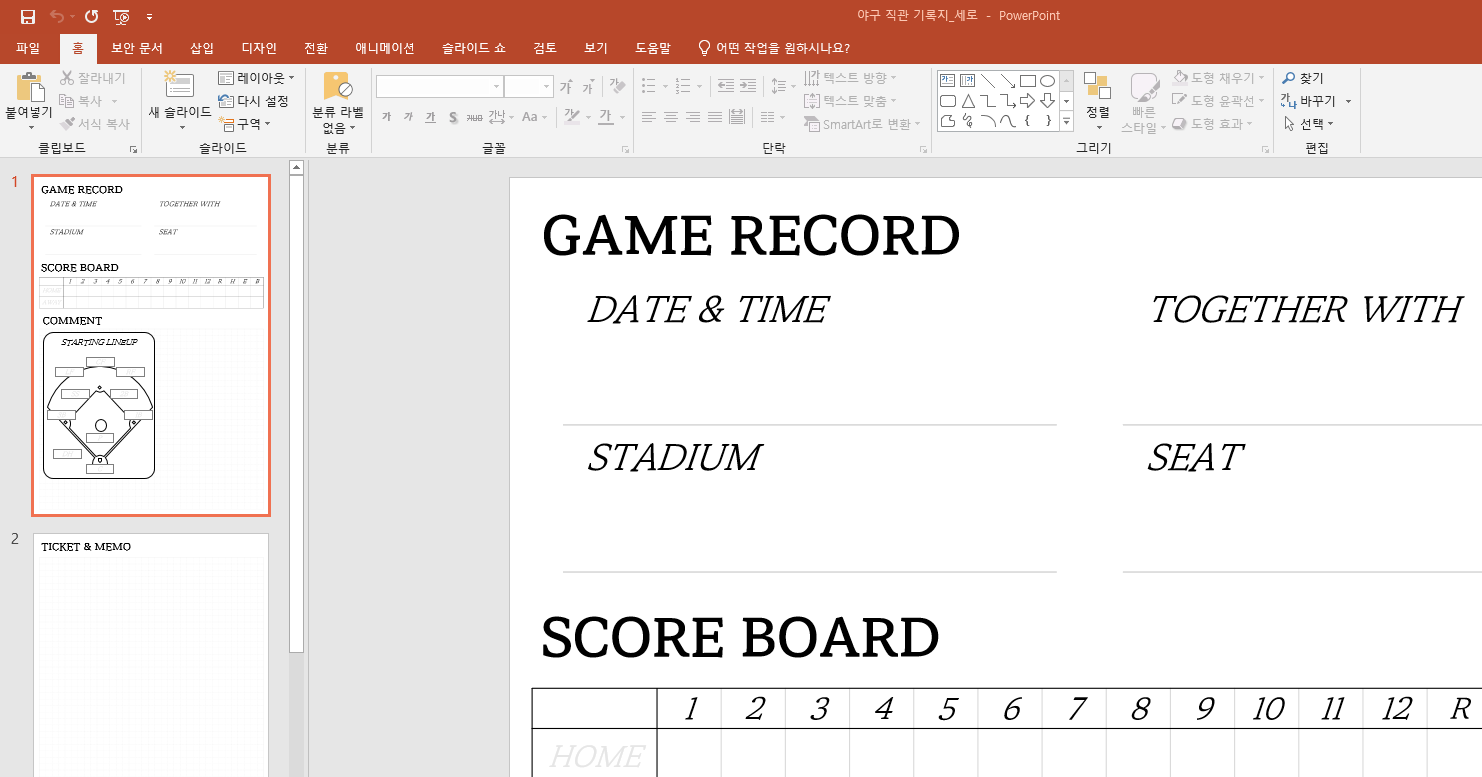This screenshot has height=777, width=1482.
Task: Open the Select (선택) dropdown
Action: (x=1309, y=124)
